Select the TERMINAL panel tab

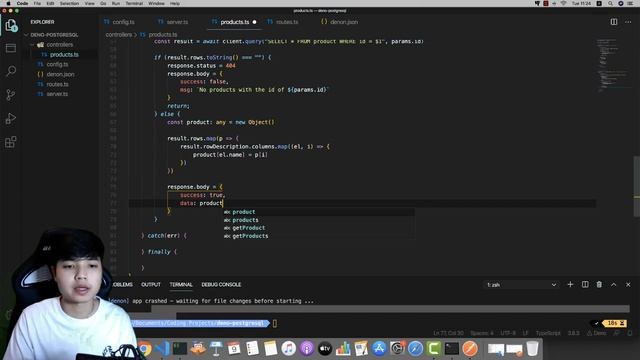click(181, 284)
